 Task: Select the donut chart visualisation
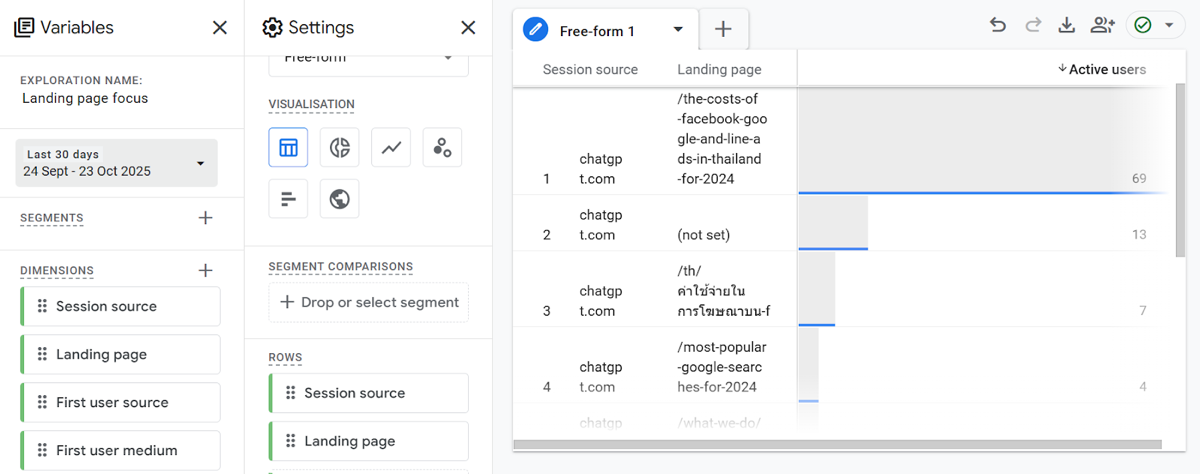[x=340, y=148]
